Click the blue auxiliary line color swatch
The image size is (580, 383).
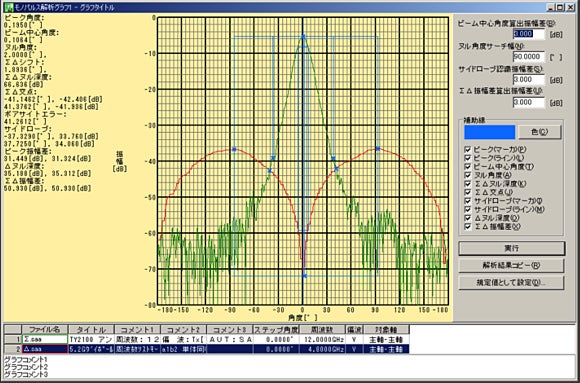490,132
